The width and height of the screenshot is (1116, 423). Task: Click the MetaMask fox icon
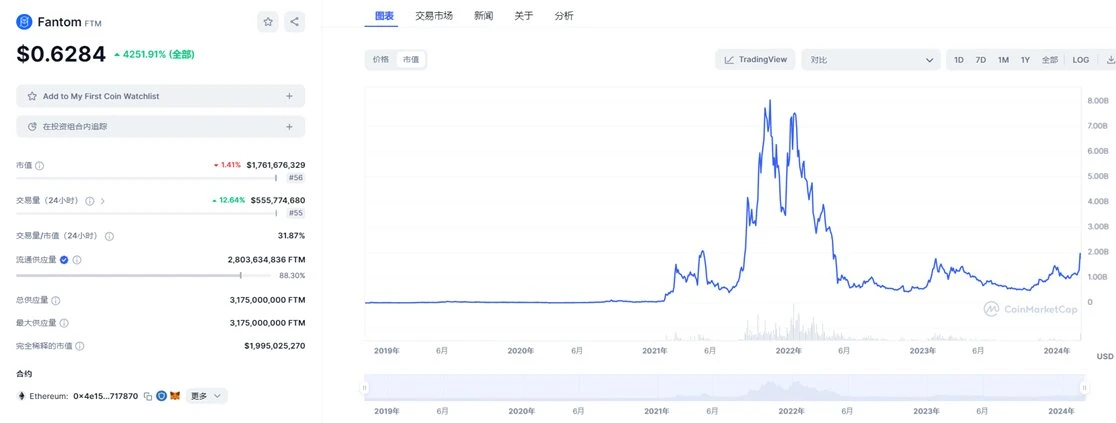[x=175, y=396]
